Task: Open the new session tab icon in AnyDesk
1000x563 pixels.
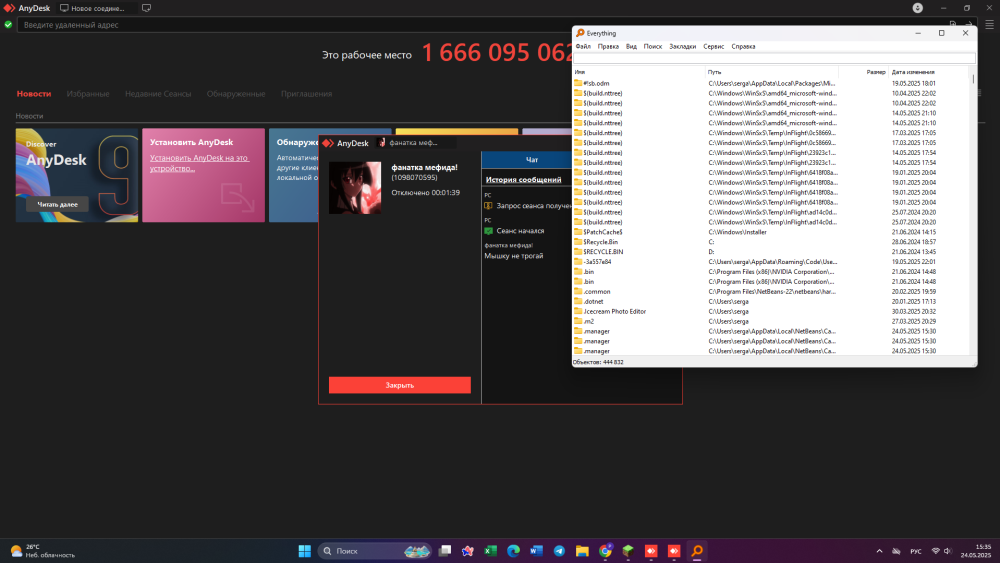Action: tap(146, 8)
